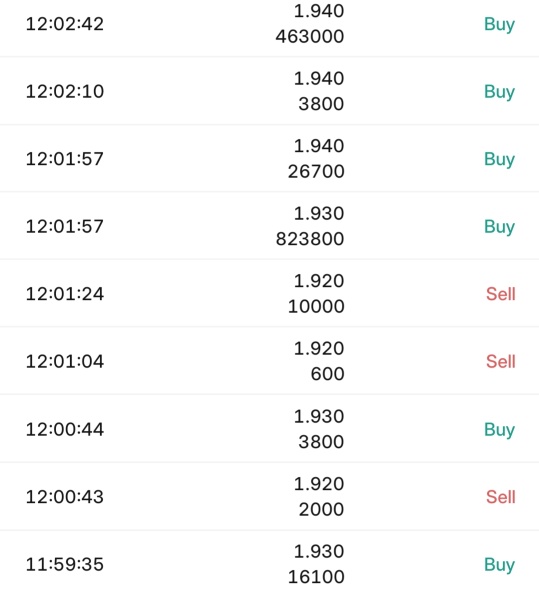Viewport: 539px width, 593px height.
Task: Tap the Sell label at 12:01:04
Action: pyautogui.click(x=500, y=362)
